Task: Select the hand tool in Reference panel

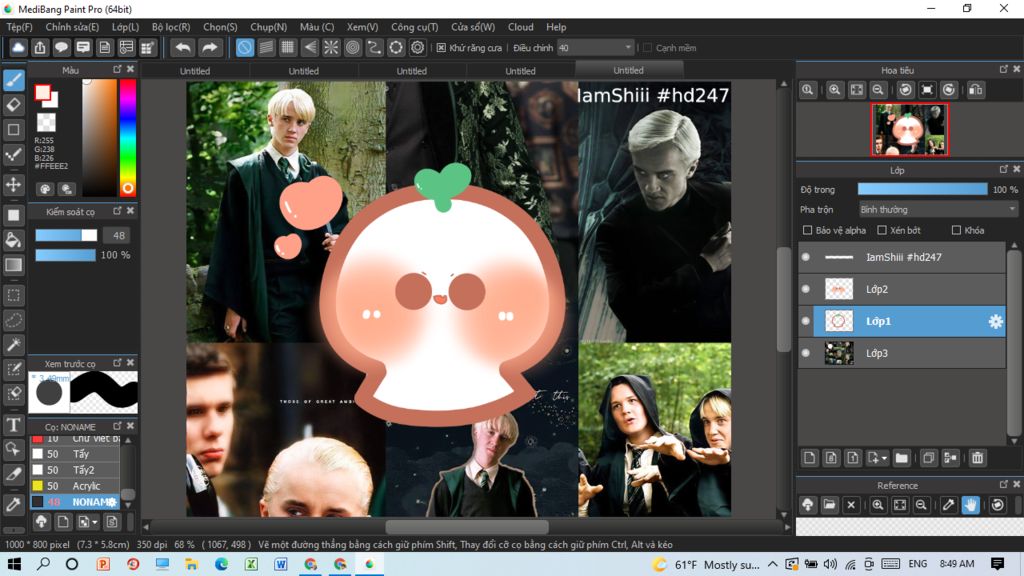Action: pos(970,505)
